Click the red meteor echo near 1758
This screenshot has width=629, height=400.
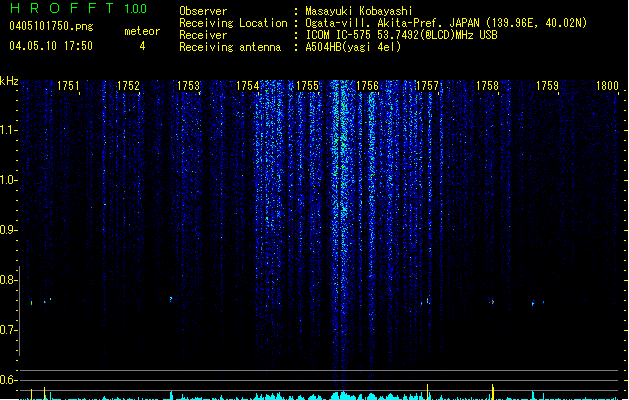492,302
